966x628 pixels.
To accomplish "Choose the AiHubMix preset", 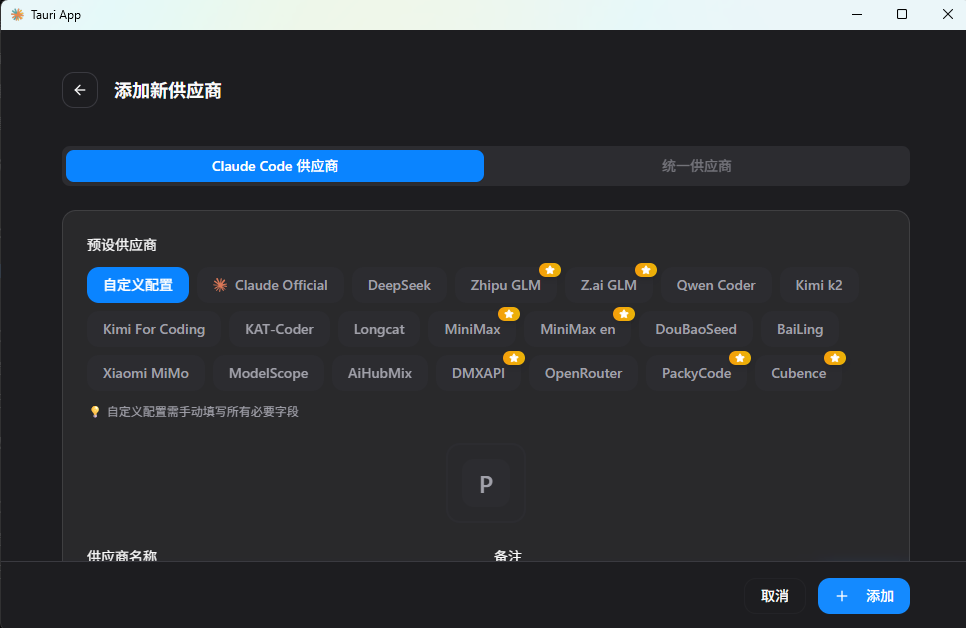I will tap(380, 373).
